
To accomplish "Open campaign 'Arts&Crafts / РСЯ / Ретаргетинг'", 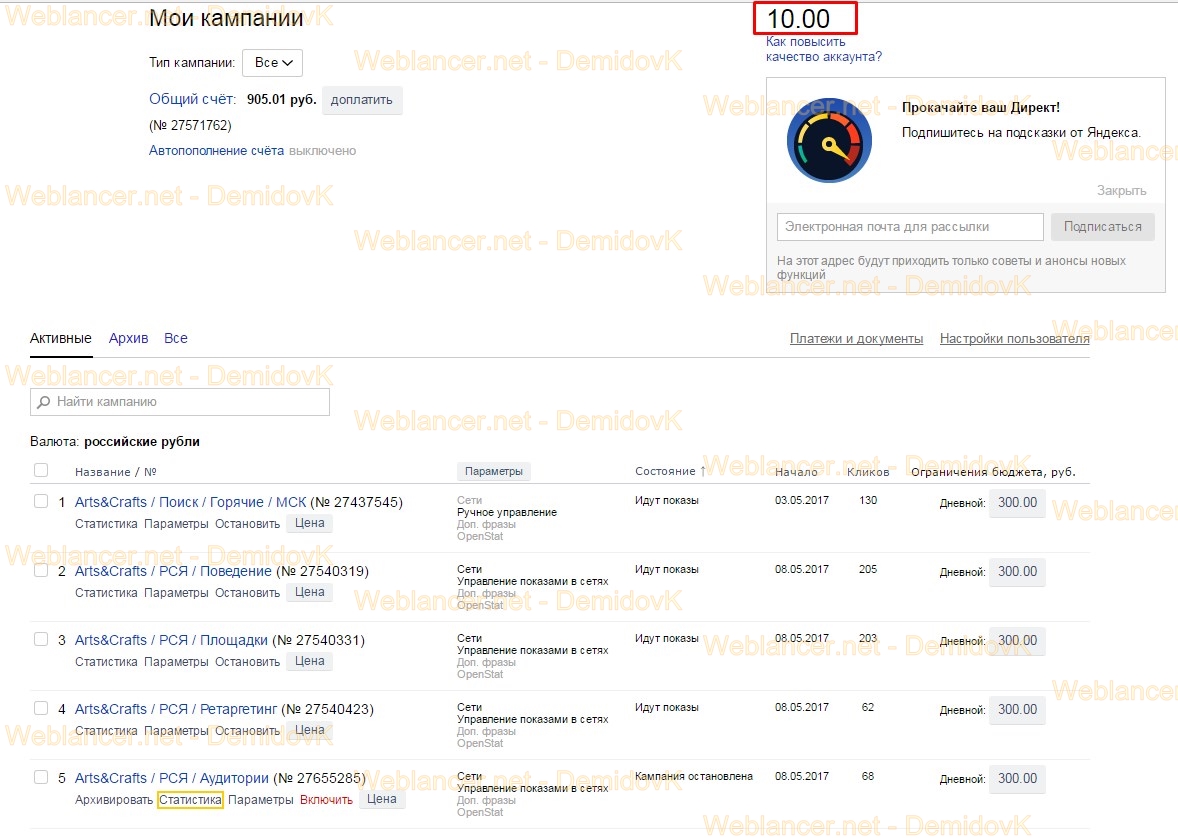I will click(x=176, y=709).
